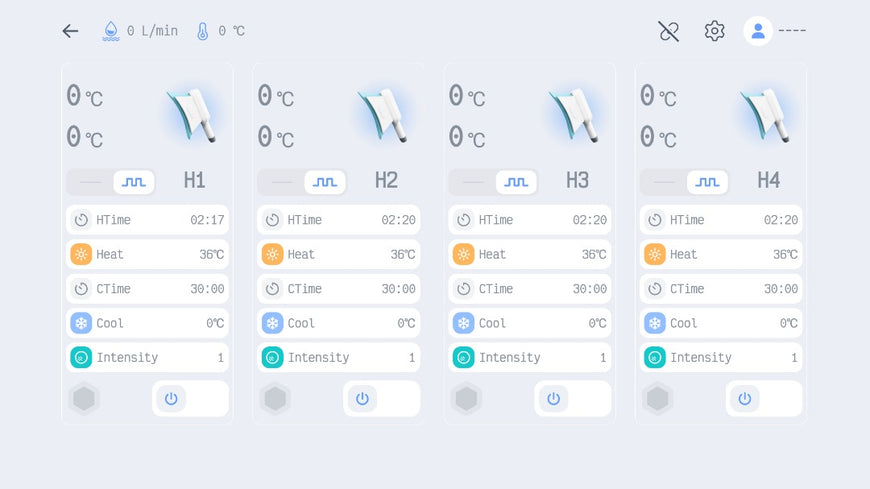
Task: Click the H2 blue Cool snowflake icon
Action: [272, 323]
